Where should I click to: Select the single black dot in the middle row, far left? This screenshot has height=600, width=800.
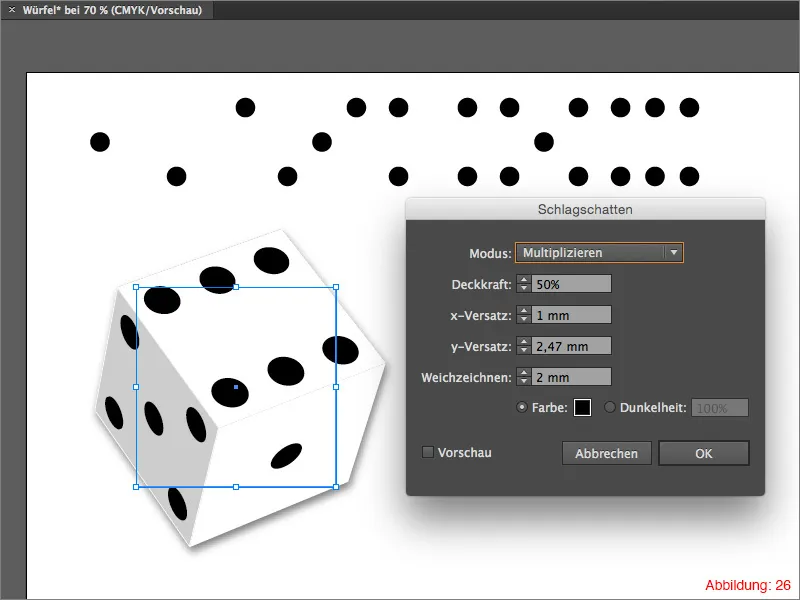(x=100, y=142)
